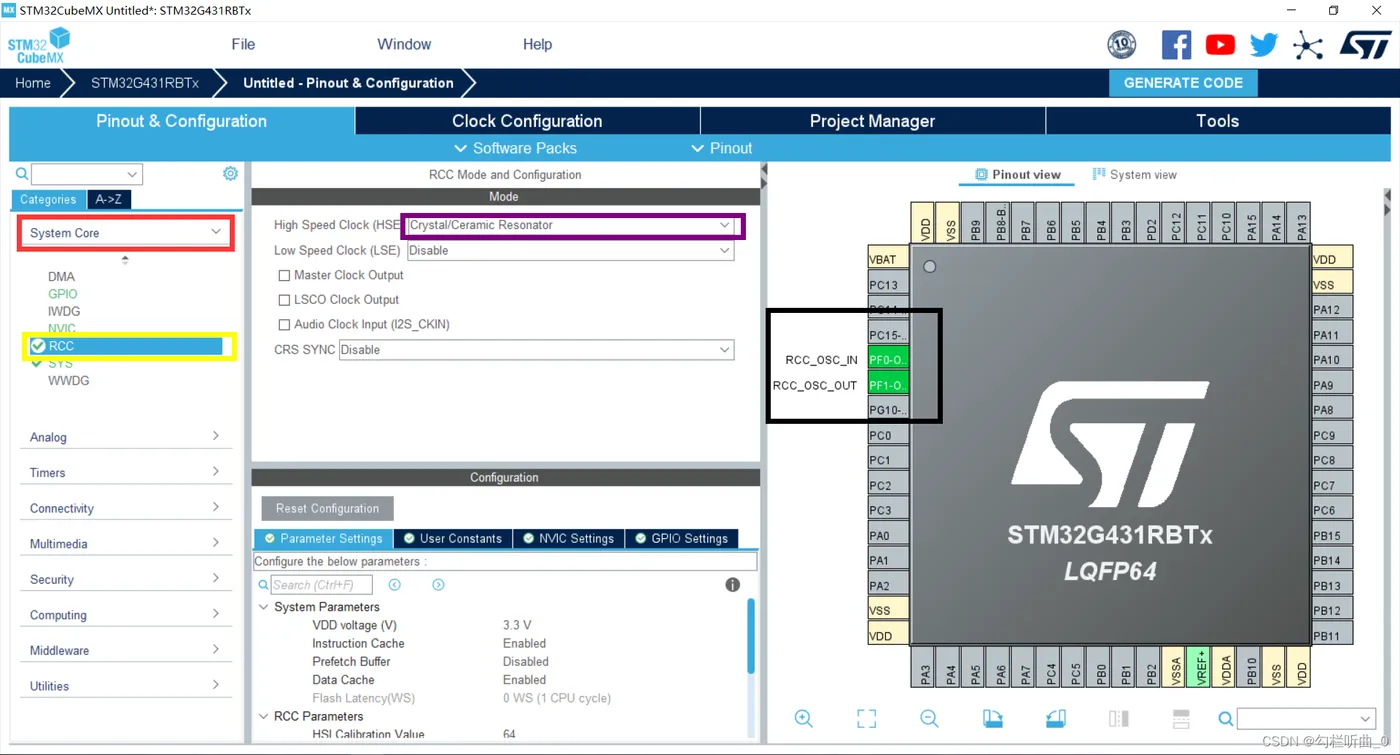This screenshot has width=1400, height=755.
Task: Click the ST logo in header
Action: 1366,45
